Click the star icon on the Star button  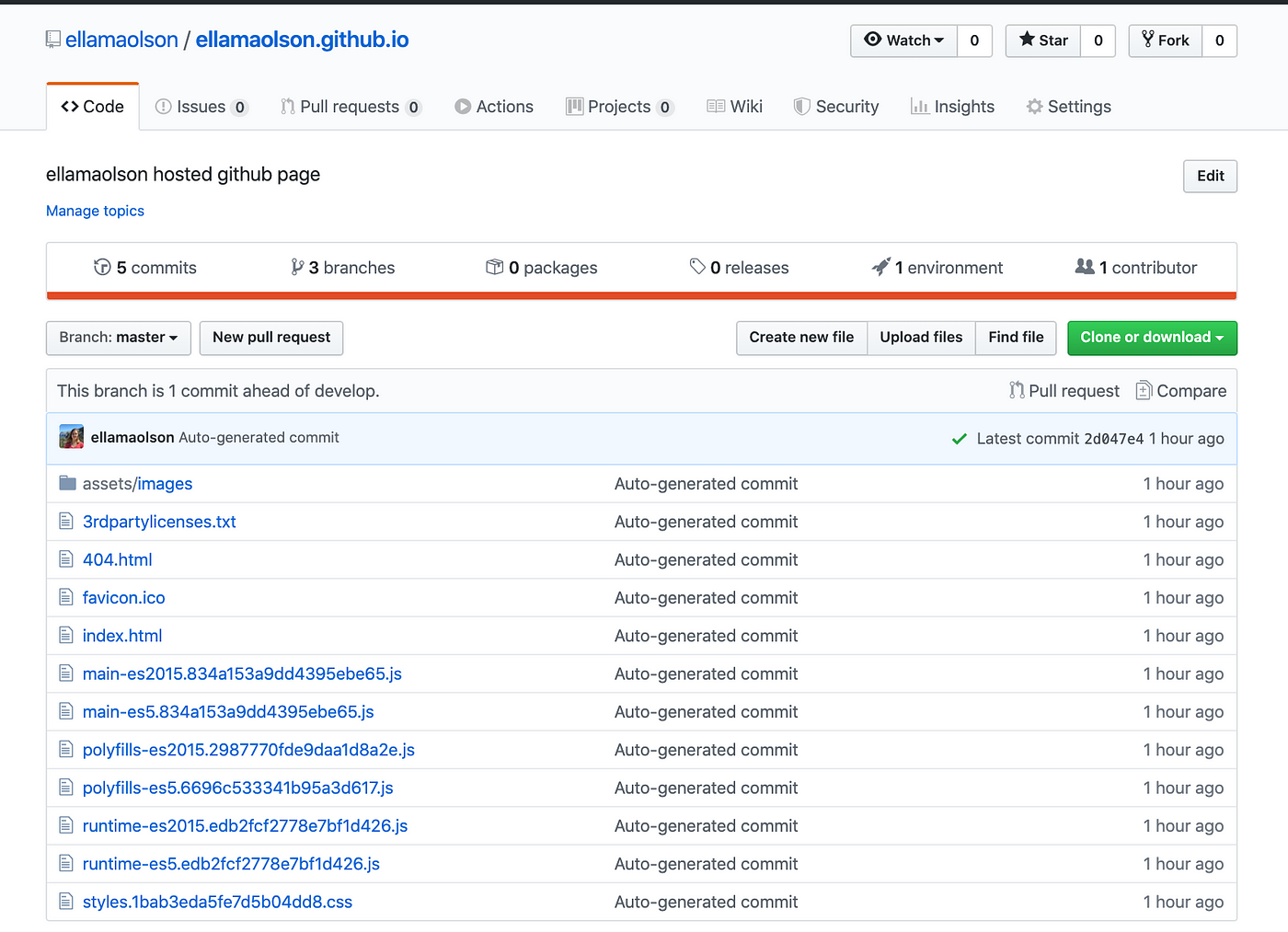coord(1027,40)
